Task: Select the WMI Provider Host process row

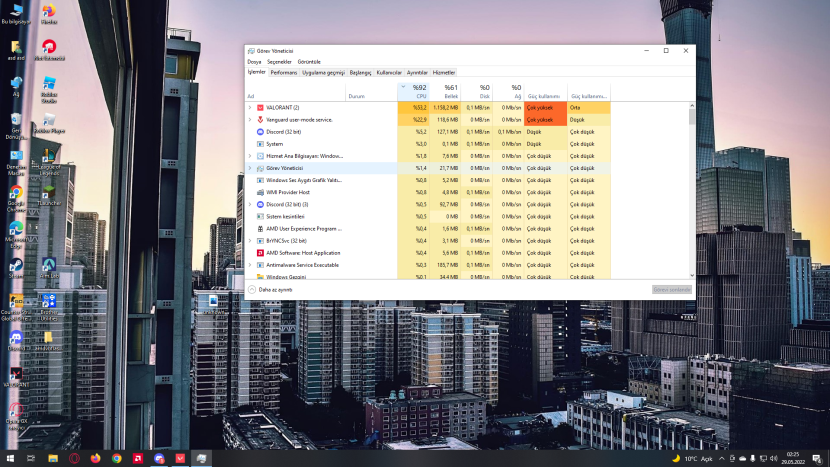Action: pyautogui.click(x=427, y=192)
